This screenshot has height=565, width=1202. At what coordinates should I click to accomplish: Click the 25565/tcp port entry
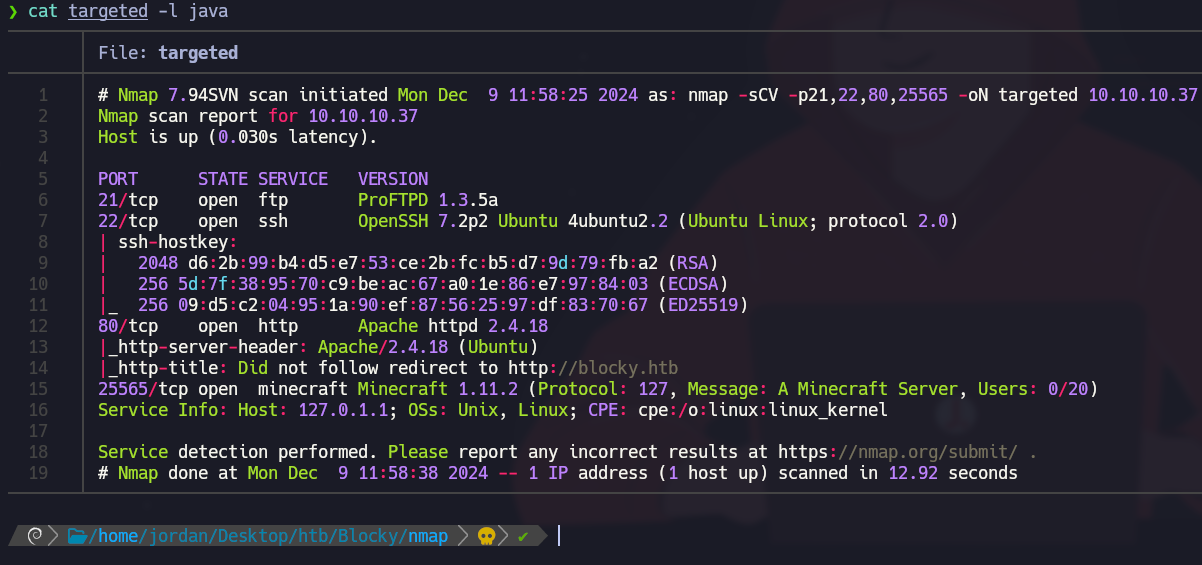tap(142, 389)
